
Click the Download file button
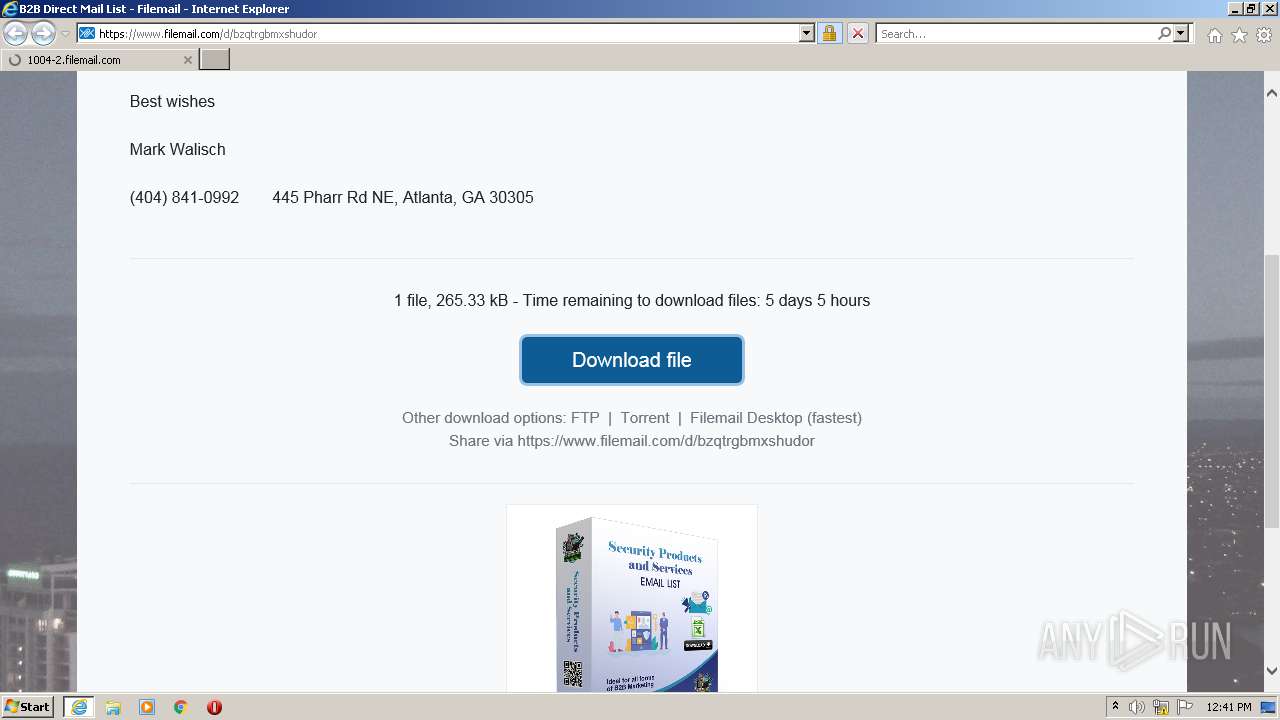(x=632, y=360)
